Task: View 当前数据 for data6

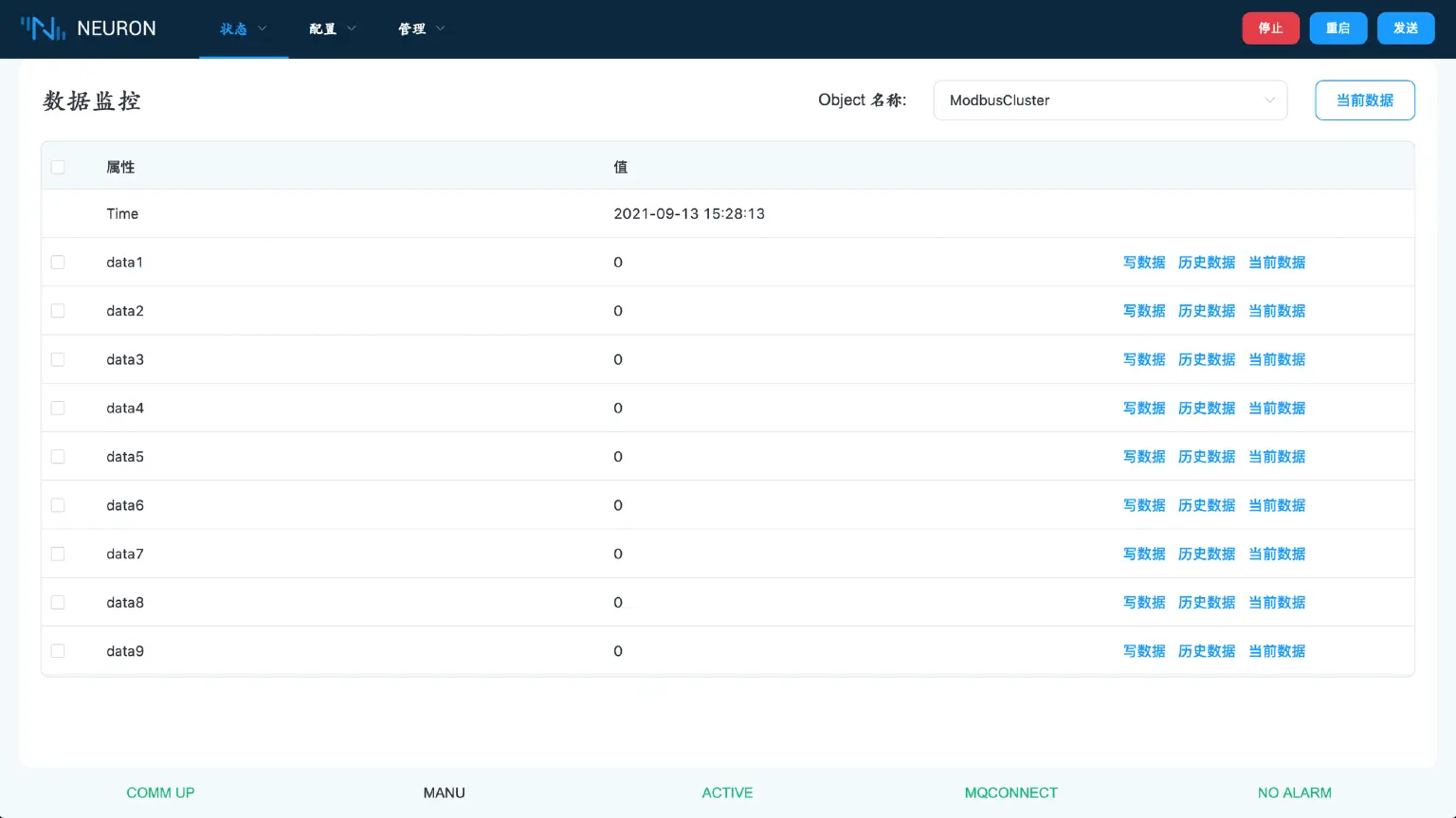Action: [x=1277, y=506]
